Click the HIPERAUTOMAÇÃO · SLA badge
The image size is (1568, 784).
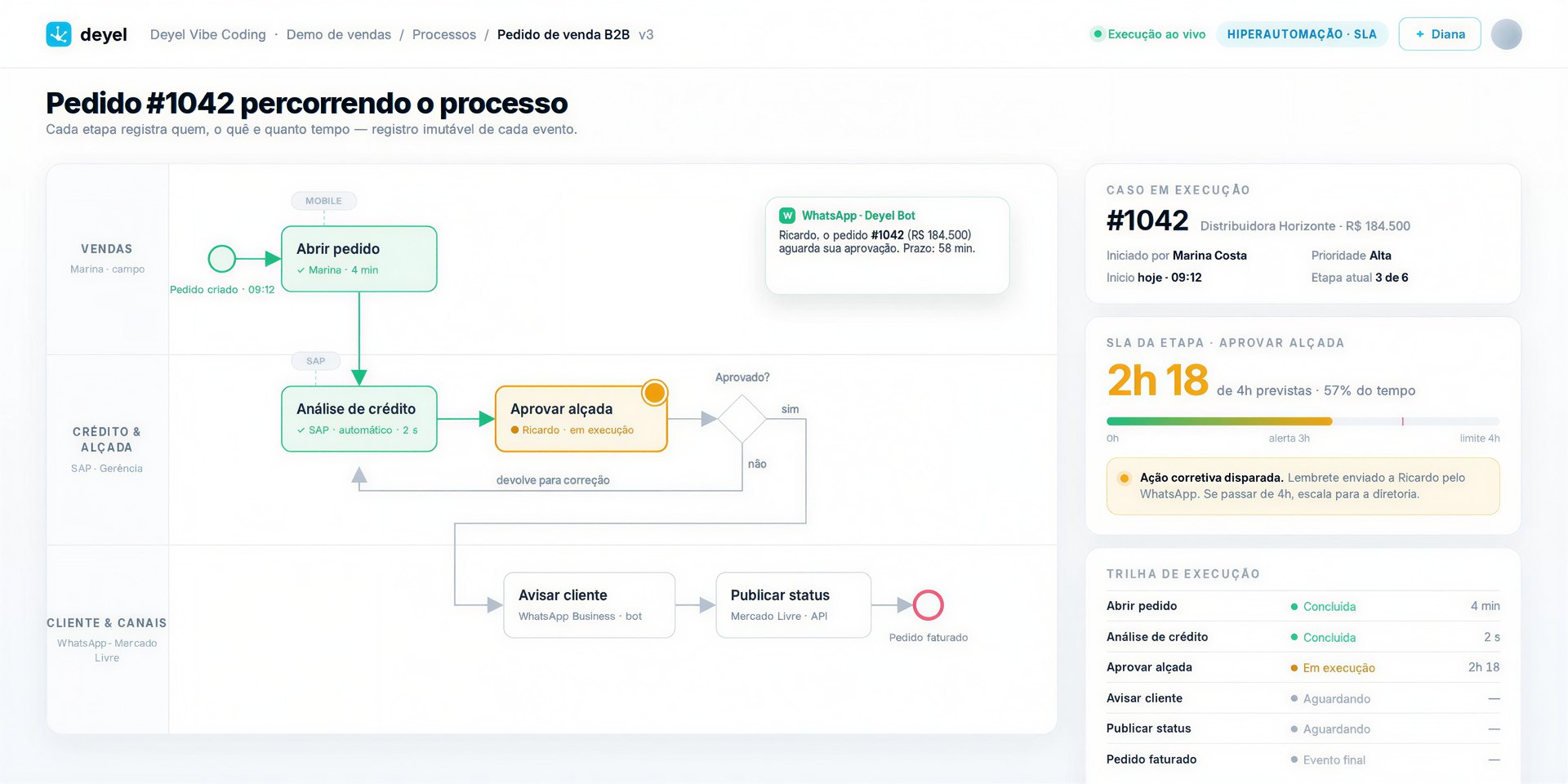[x=1302, y=34]
